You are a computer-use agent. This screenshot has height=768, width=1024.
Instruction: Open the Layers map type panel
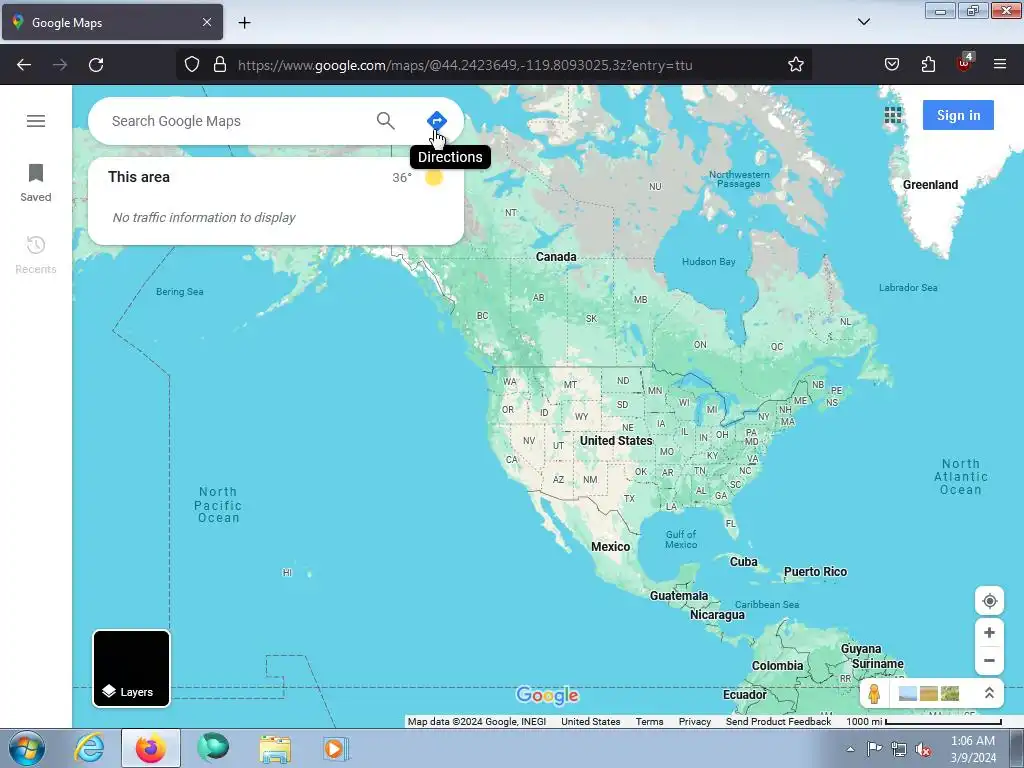(x=131, y=668)
